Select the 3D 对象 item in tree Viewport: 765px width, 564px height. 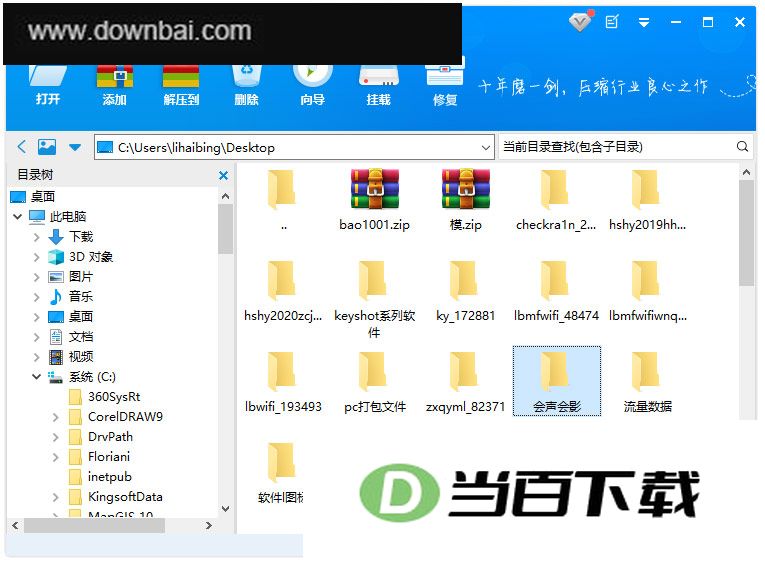pos(81,257)
